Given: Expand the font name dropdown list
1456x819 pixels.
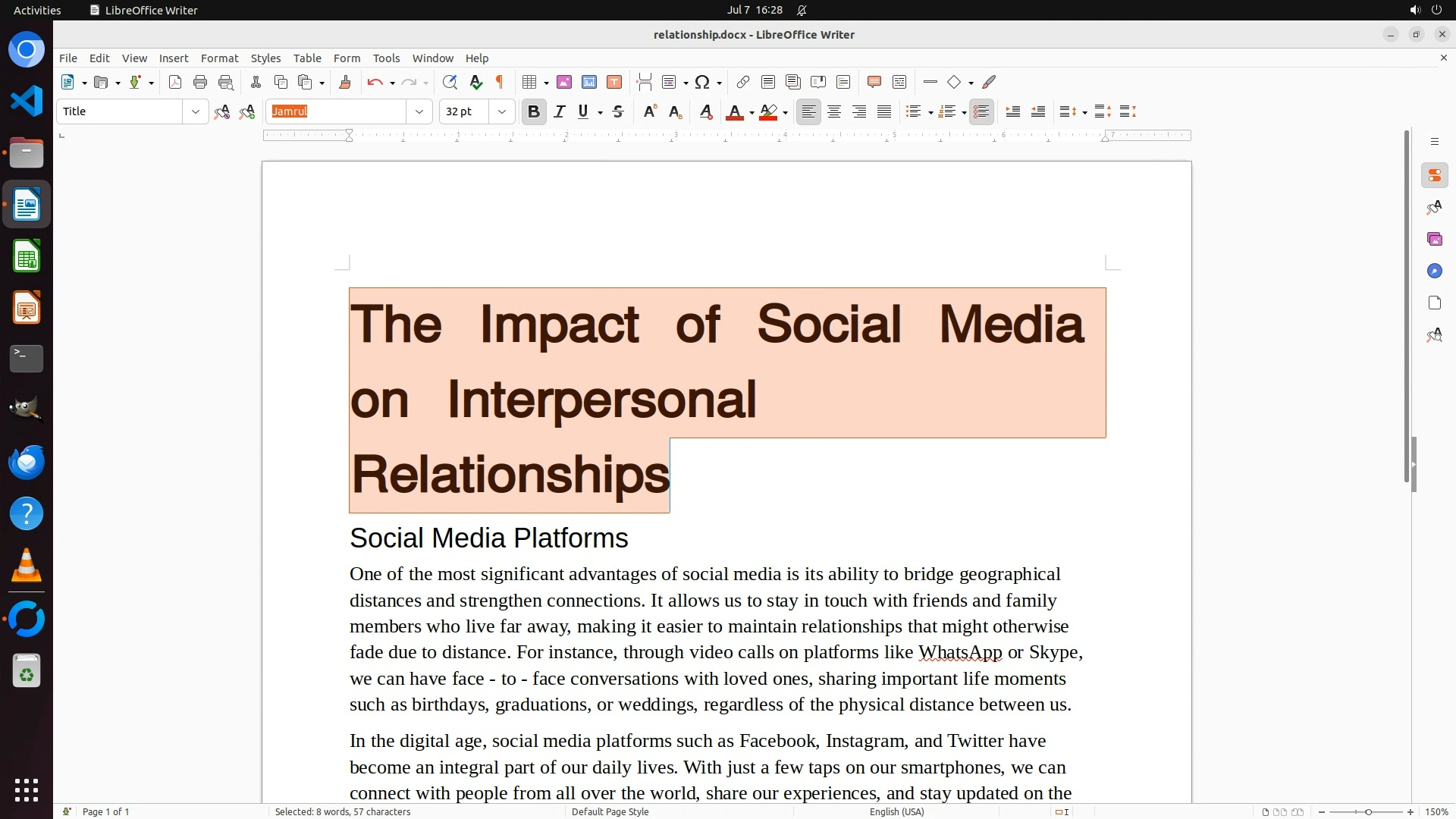Looking at the screenshot, I should click(x=419, y=112).
